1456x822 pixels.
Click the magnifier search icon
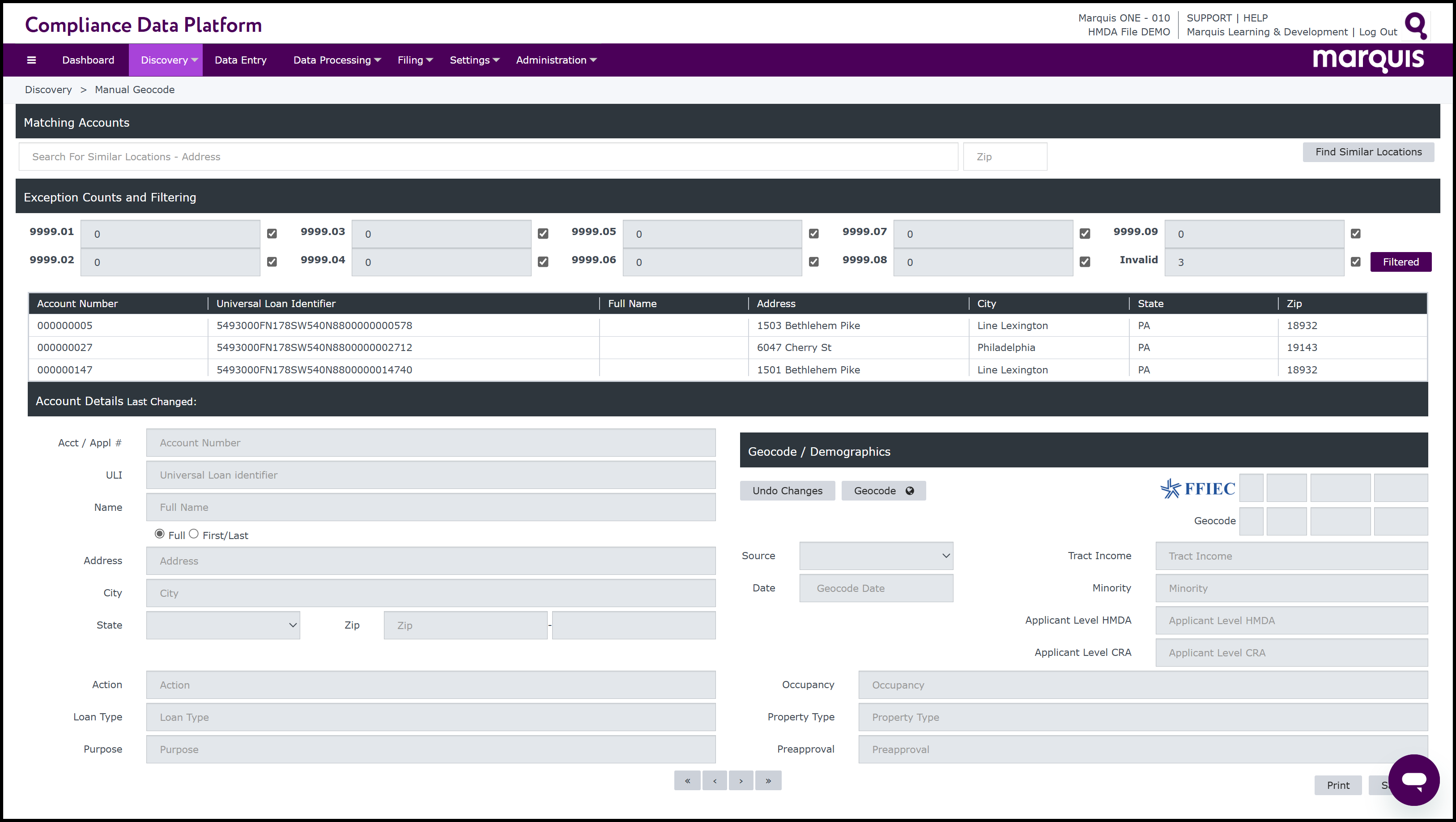1415,25
